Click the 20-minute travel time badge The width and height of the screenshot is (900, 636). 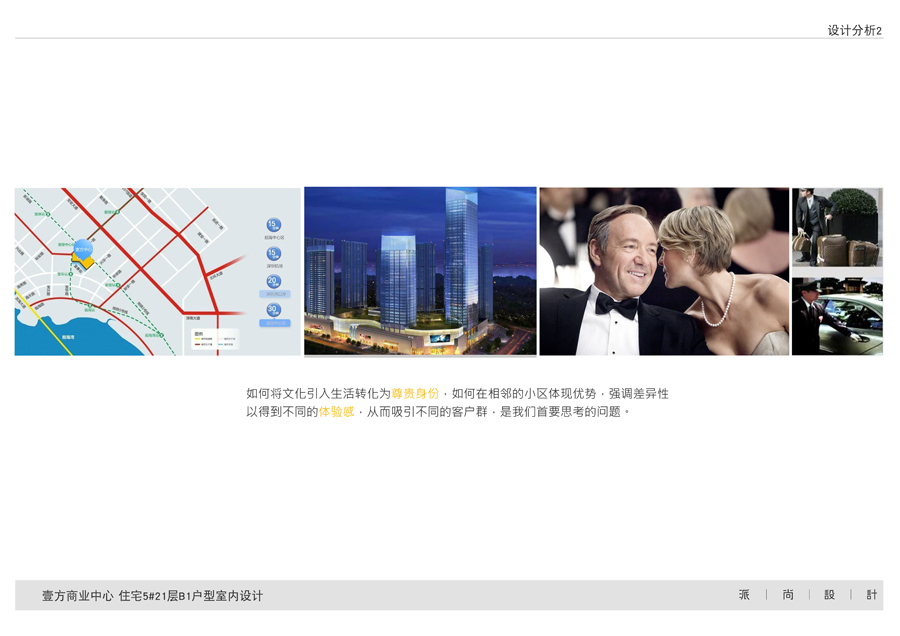[x=273, y=282]
